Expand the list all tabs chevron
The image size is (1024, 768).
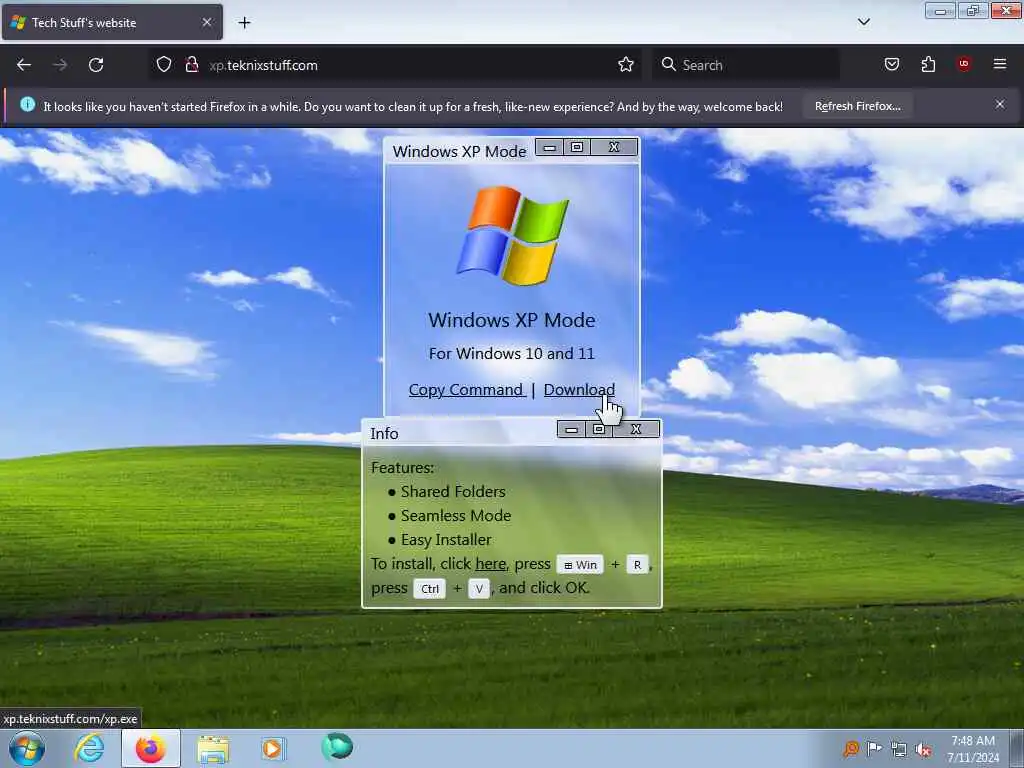(x=863, y=22)
